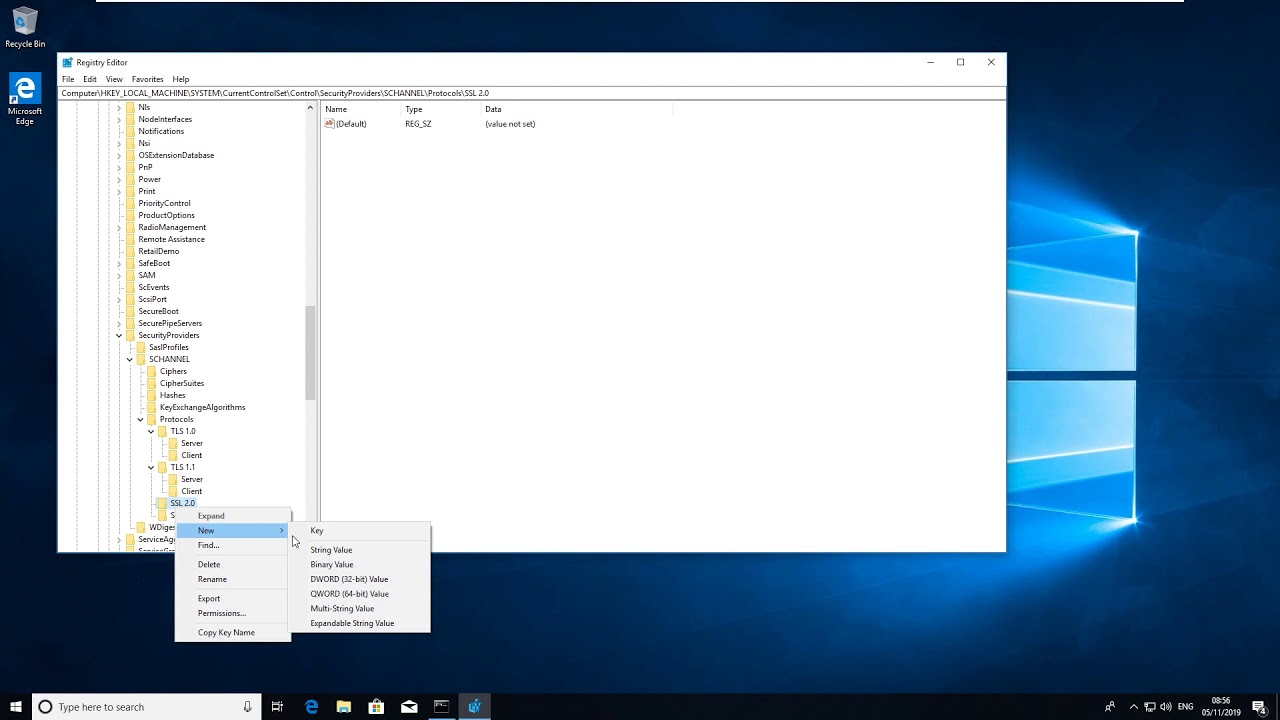Click the SaslProfiles folder icon
This screenshot has width=1280, height=720.
pyautogui.click(x=141, y=347)
